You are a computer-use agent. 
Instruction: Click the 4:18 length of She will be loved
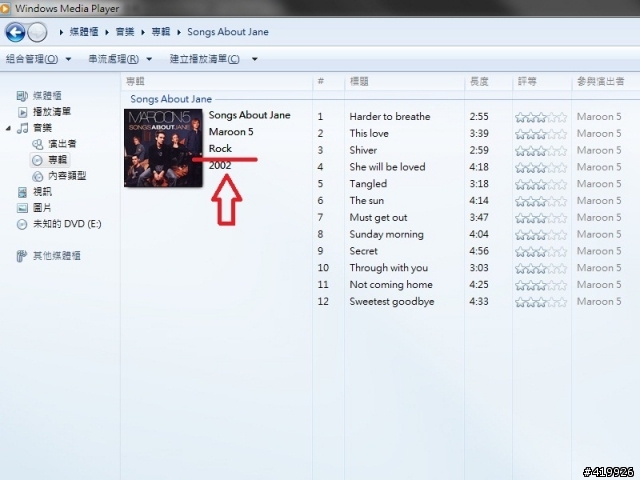479,167
